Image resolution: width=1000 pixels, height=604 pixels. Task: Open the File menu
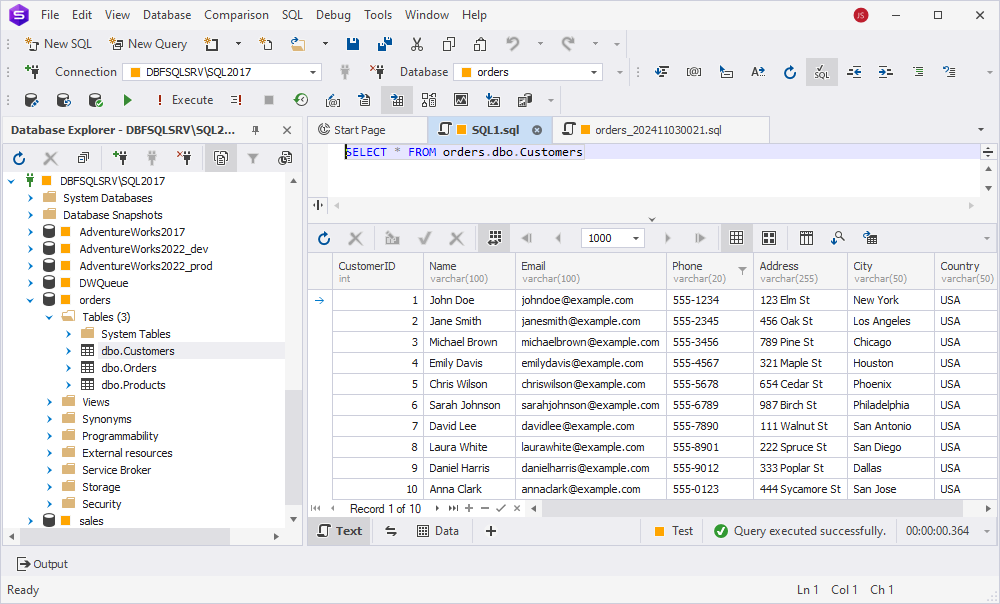point(50,15)
